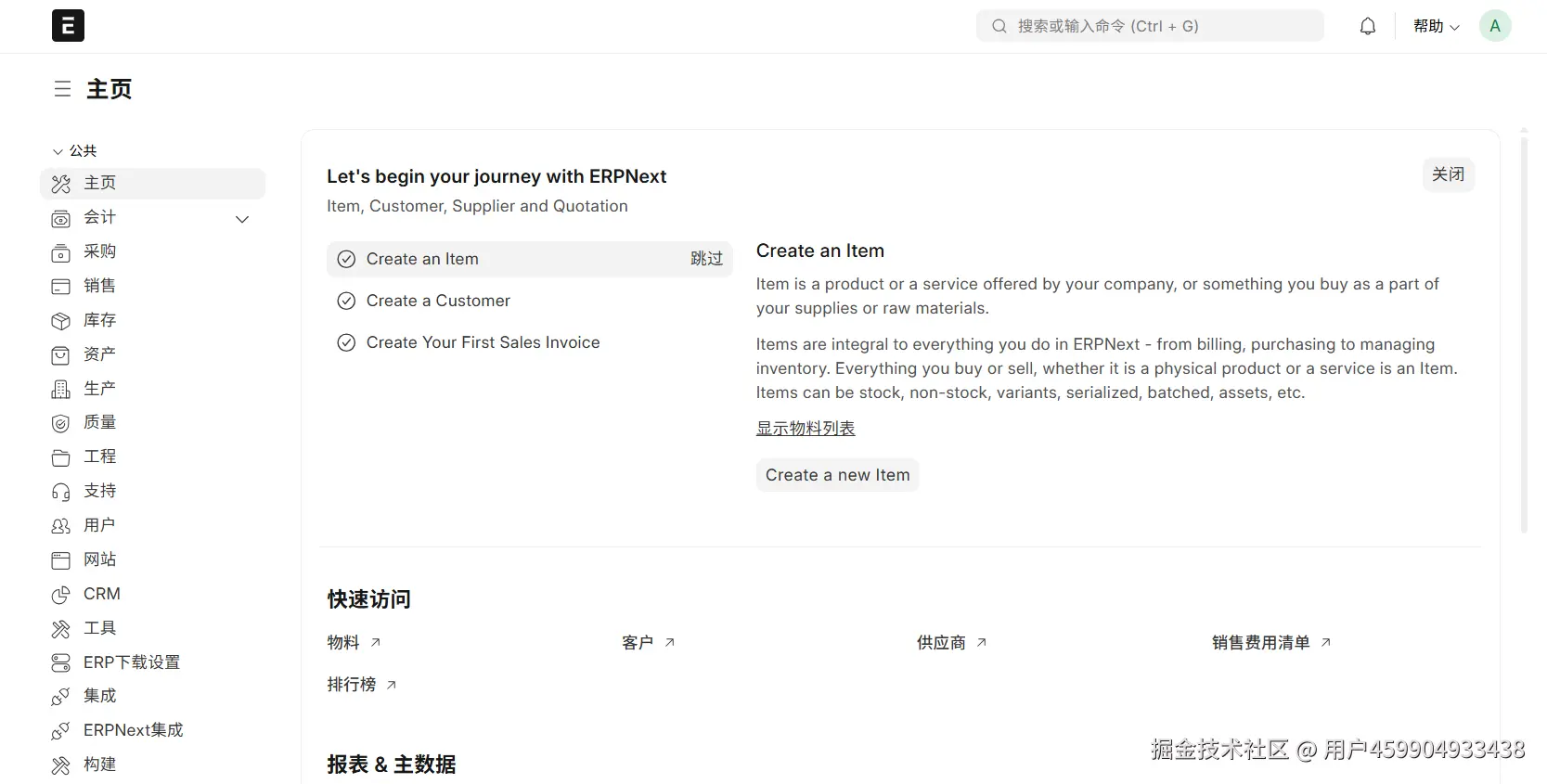1547x784 pixels.
Task: Click the search command input field
Action: coord(1150,26)
